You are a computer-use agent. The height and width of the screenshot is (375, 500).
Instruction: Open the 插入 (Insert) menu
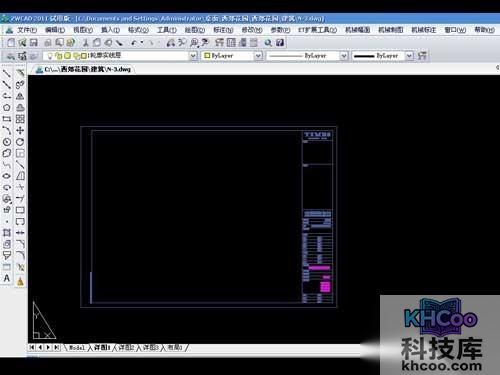pos(110,30)
